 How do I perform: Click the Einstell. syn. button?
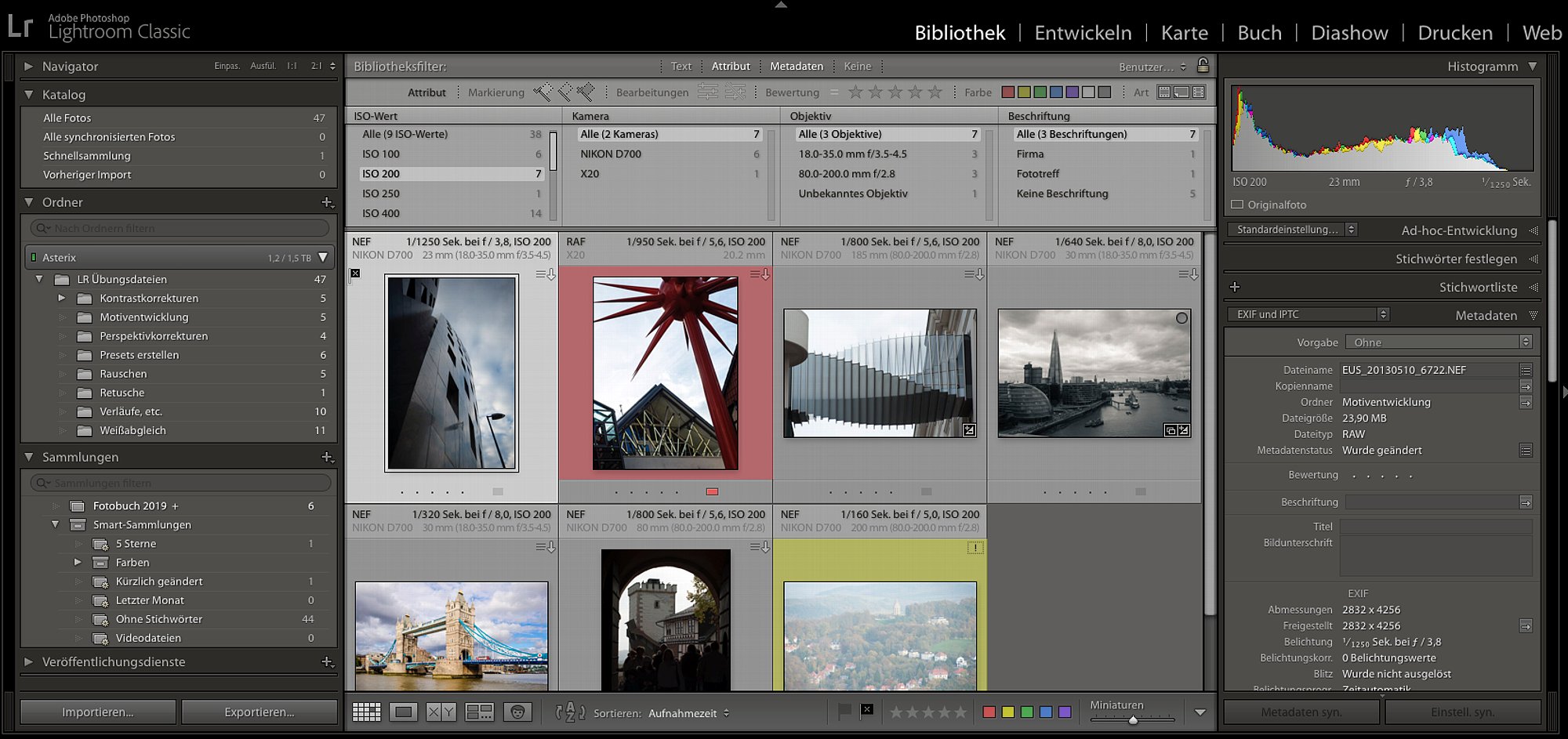(1463, 712)
